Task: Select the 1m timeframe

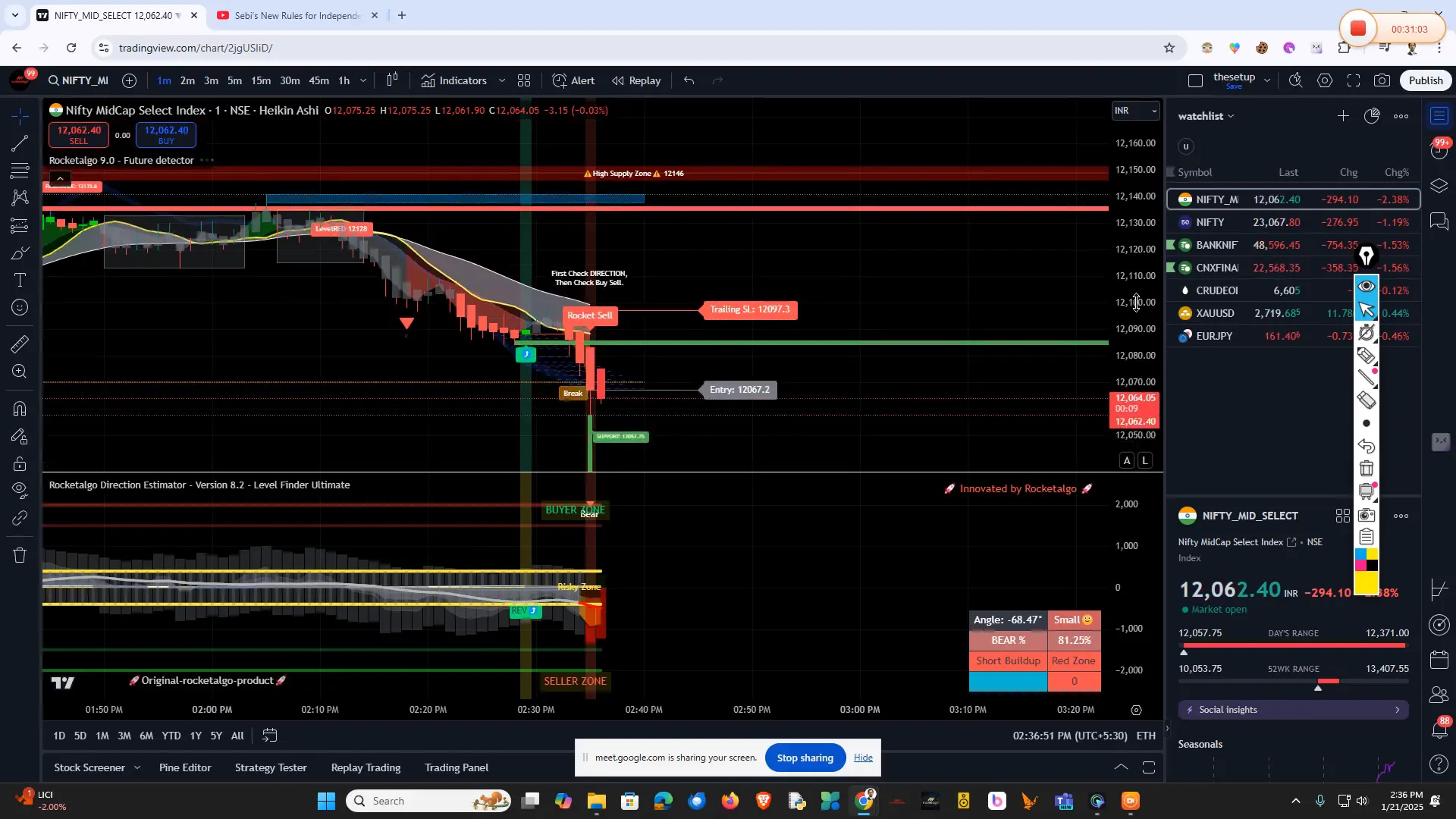Action: click(164, 80)
